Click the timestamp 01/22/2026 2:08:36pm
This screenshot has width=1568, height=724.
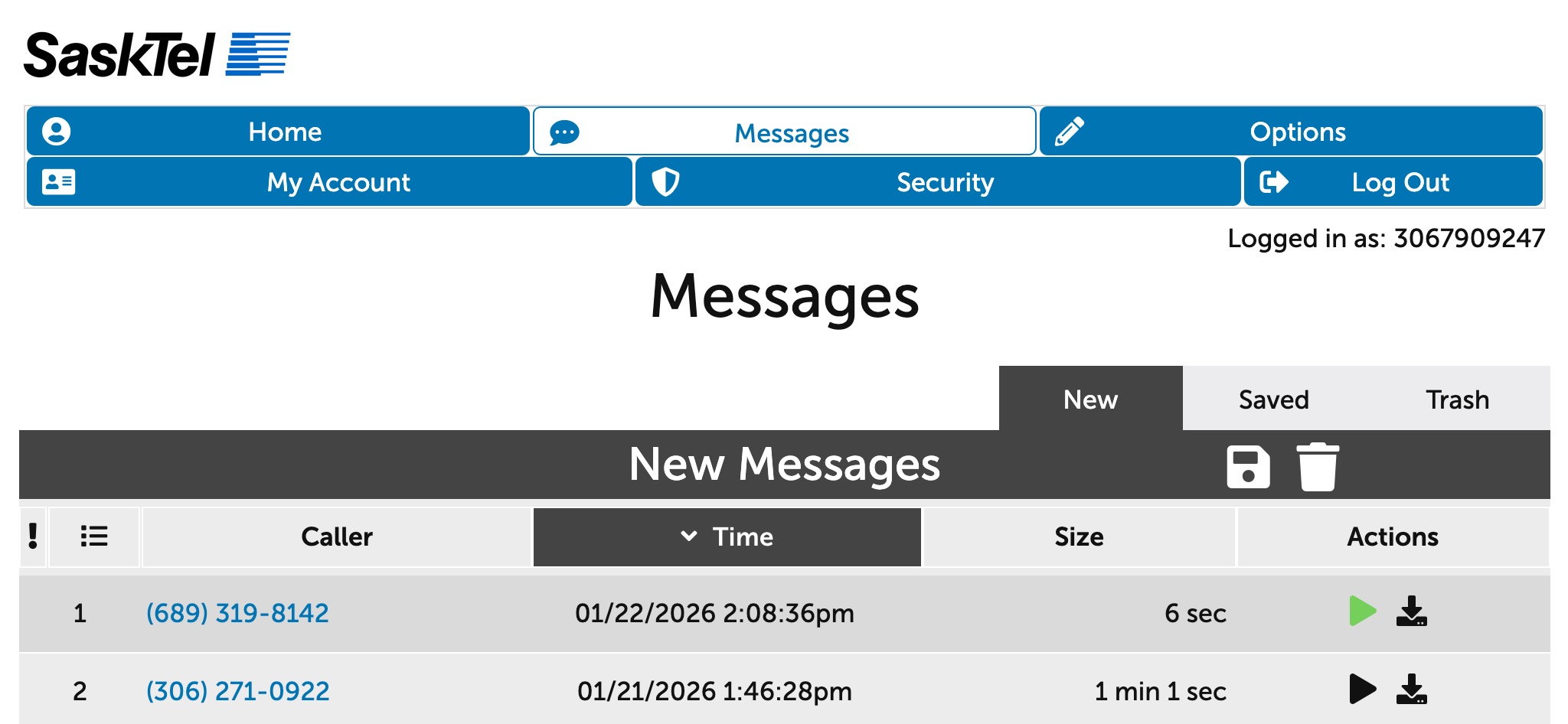click(x=714, y=613)
